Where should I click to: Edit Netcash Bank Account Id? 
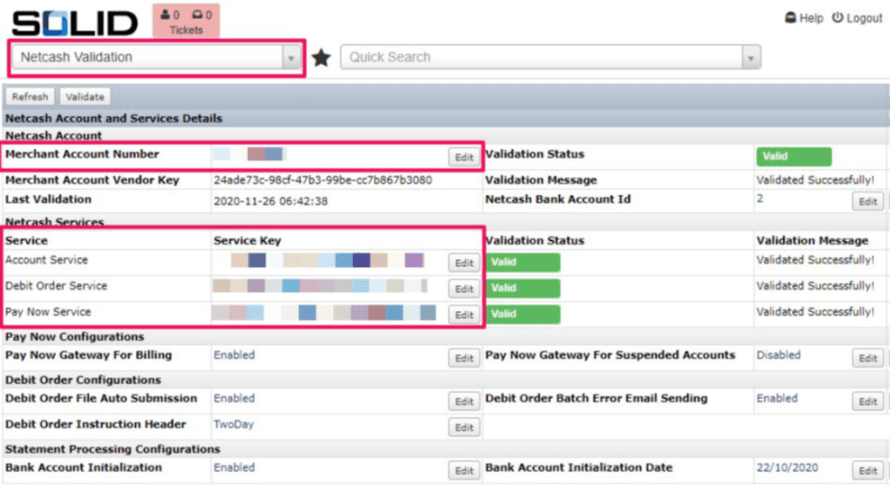coord(867,202)
